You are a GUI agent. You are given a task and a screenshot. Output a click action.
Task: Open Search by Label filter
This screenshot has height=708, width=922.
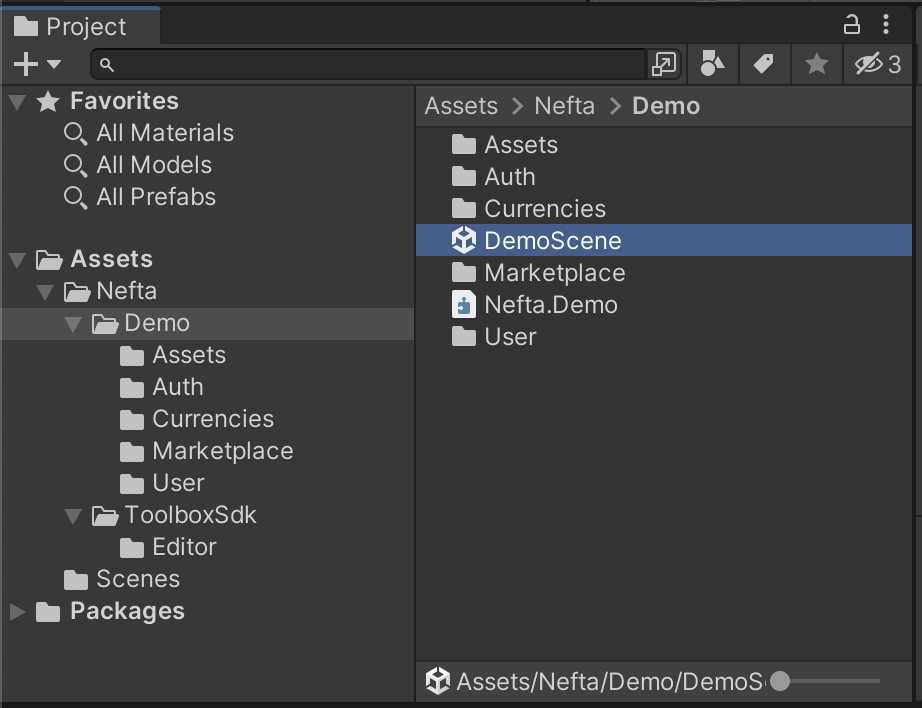764,64
